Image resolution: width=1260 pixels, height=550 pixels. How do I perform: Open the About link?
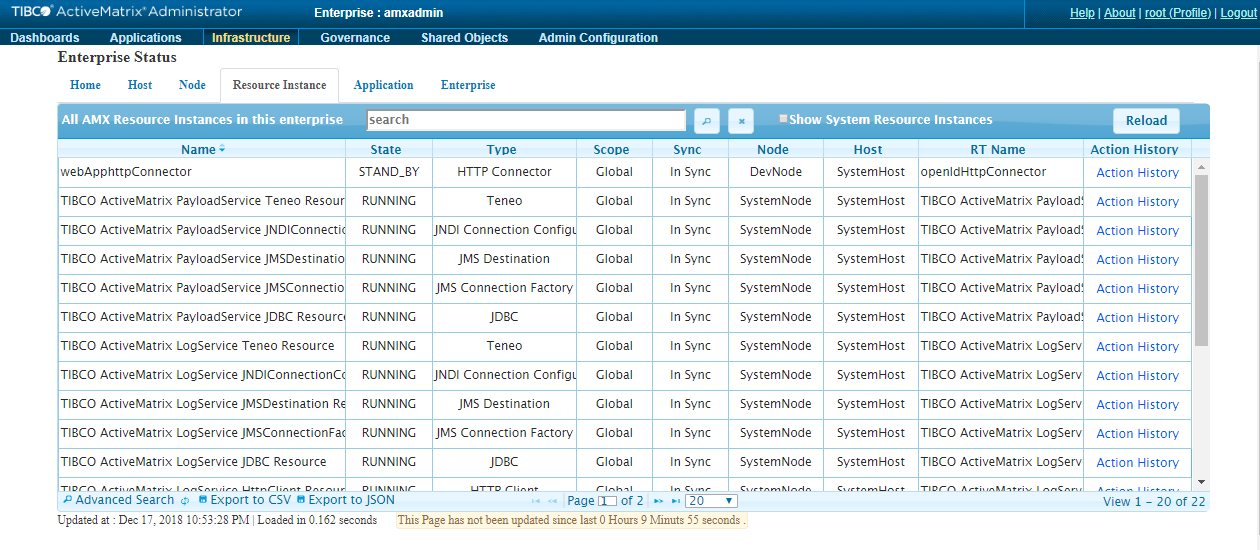click(1120, 13)
